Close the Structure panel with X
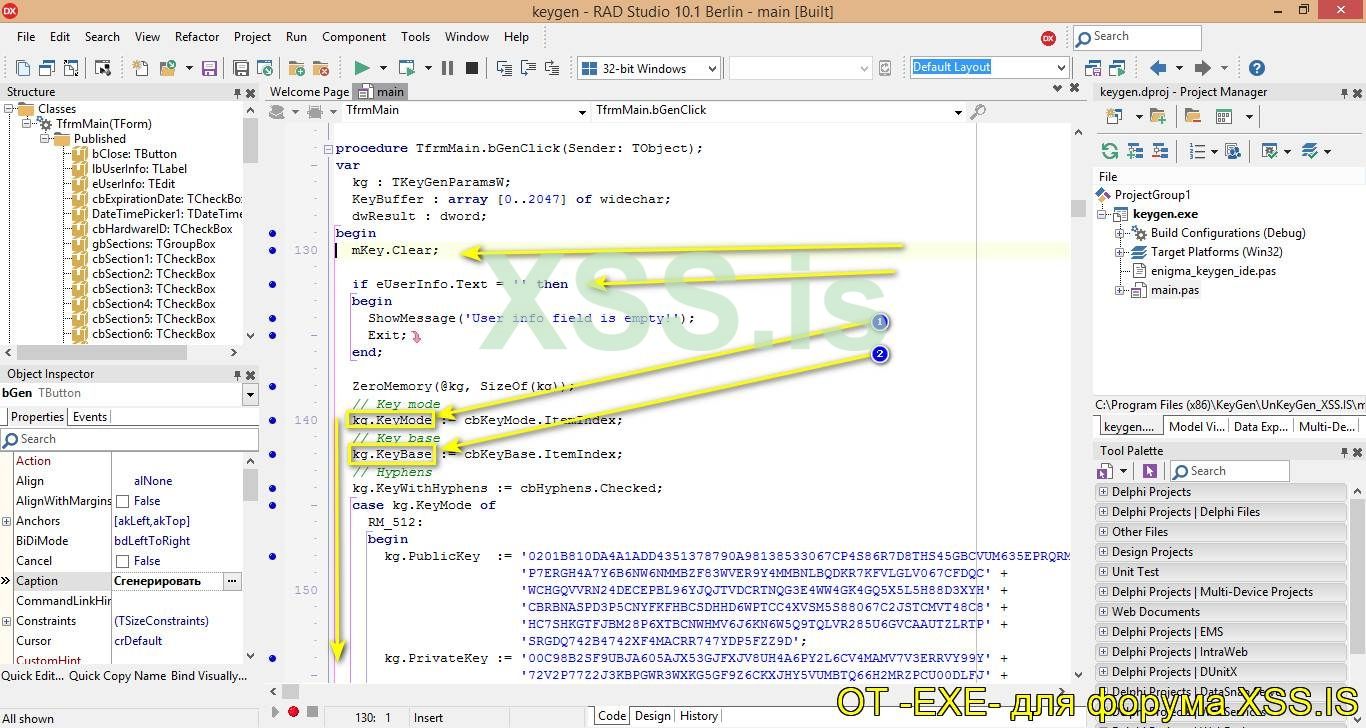Image resolution: width=1366 pixels, height=728 pixels. coord(252,93)
